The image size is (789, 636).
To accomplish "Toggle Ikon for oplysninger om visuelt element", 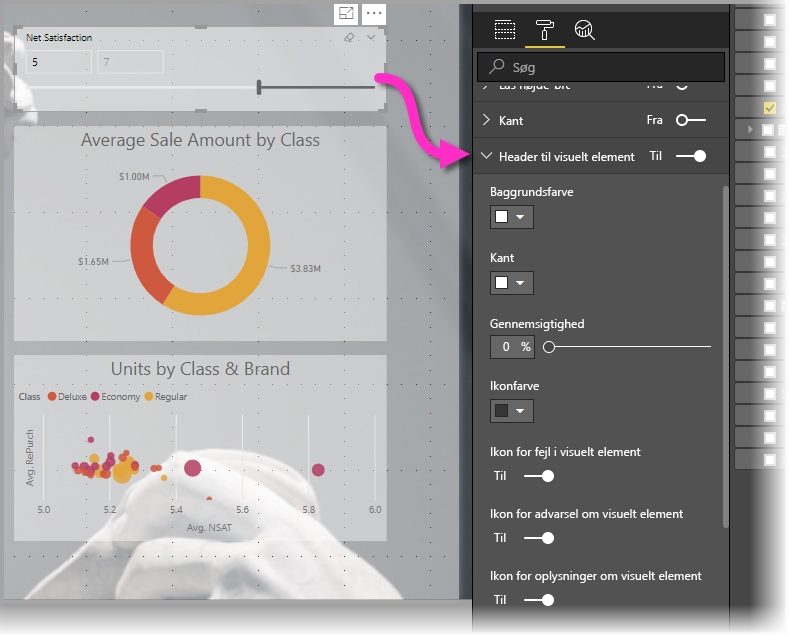I will [x=539, y=600].
